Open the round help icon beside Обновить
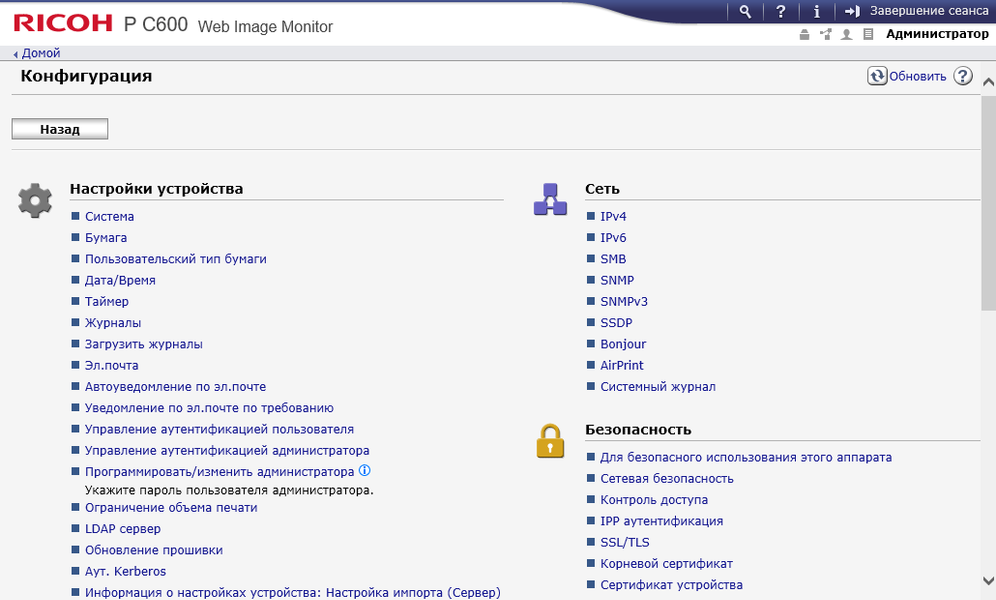 [x=963, y=76]
